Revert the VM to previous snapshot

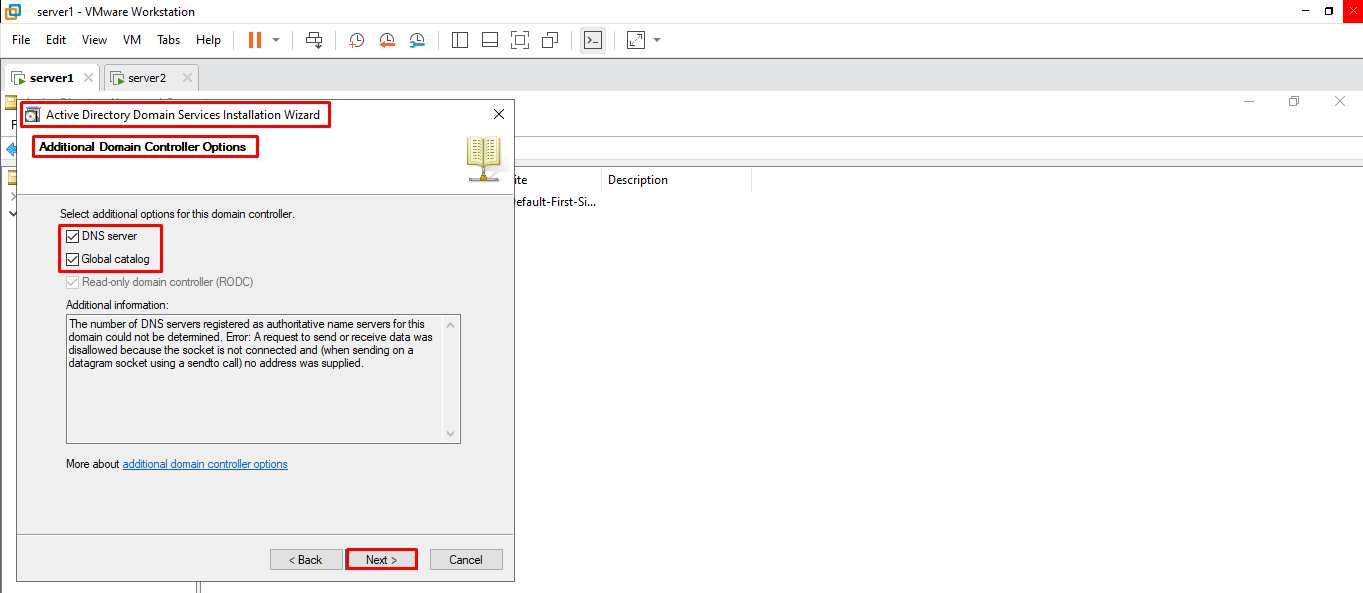coord(387,40)
